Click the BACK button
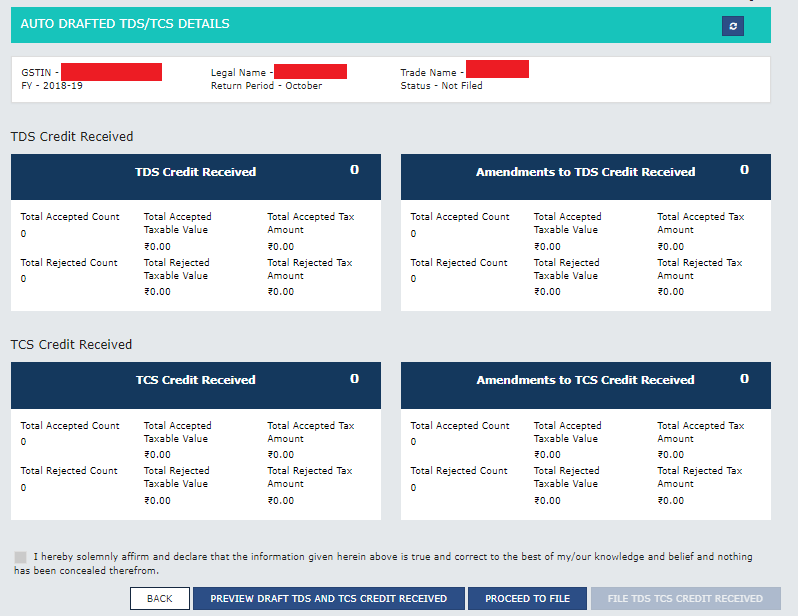The height and width of the screenshot is (616, 798). pyautogui.click(x=159, y=598)
